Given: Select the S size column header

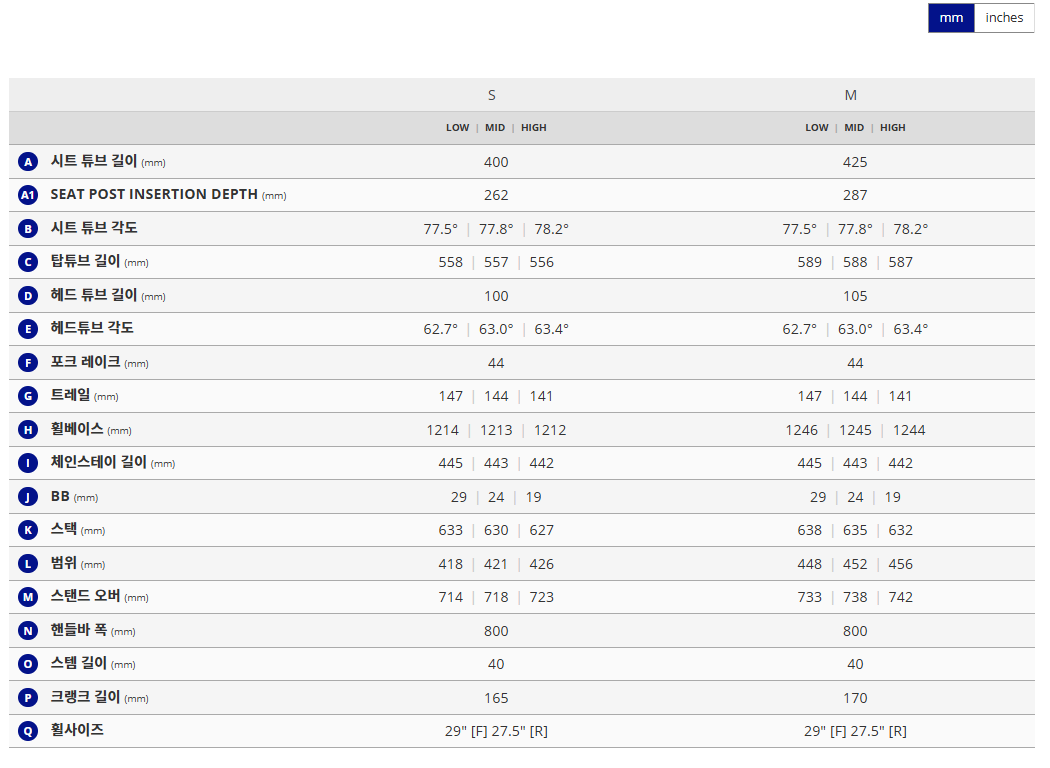Looking at the screenshot, I should pos(491,95).
